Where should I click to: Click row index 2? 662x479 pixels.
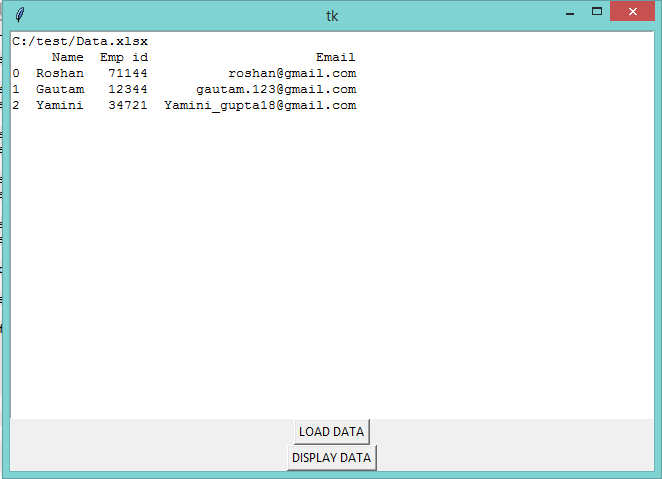coord(16,105)
